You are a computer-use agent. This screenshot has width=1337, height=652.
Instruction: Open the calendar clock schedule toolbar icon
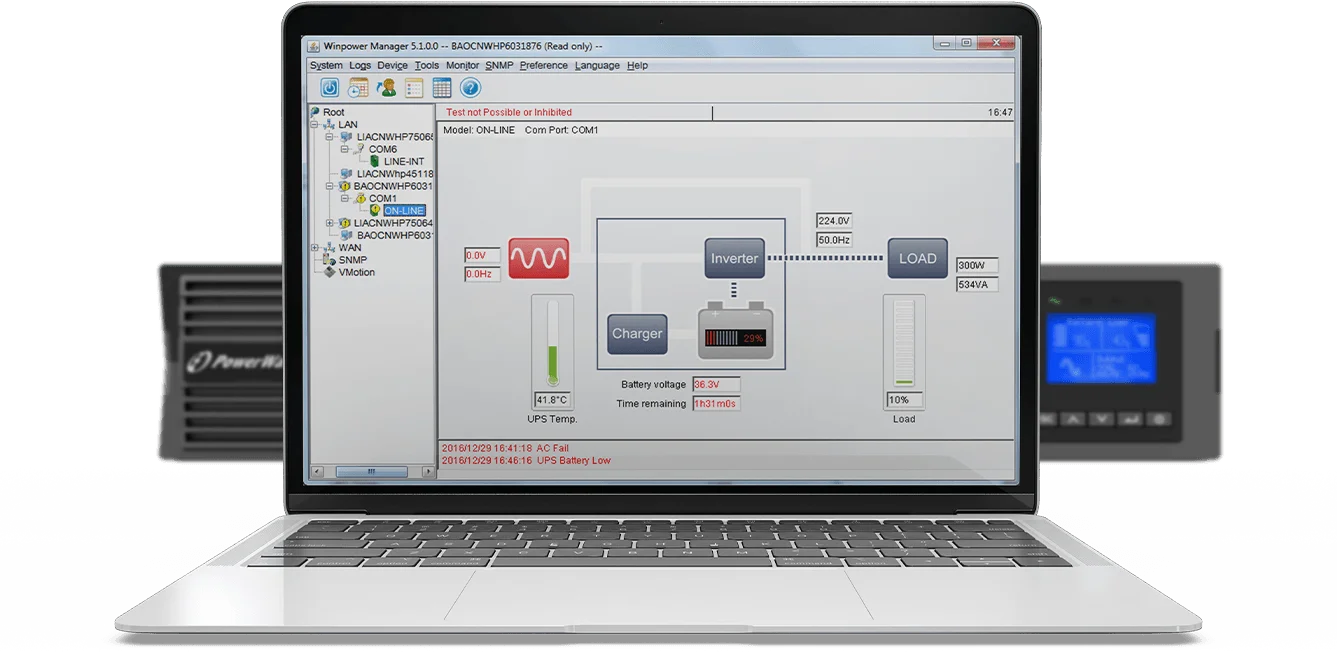click(x=358, y=88)
